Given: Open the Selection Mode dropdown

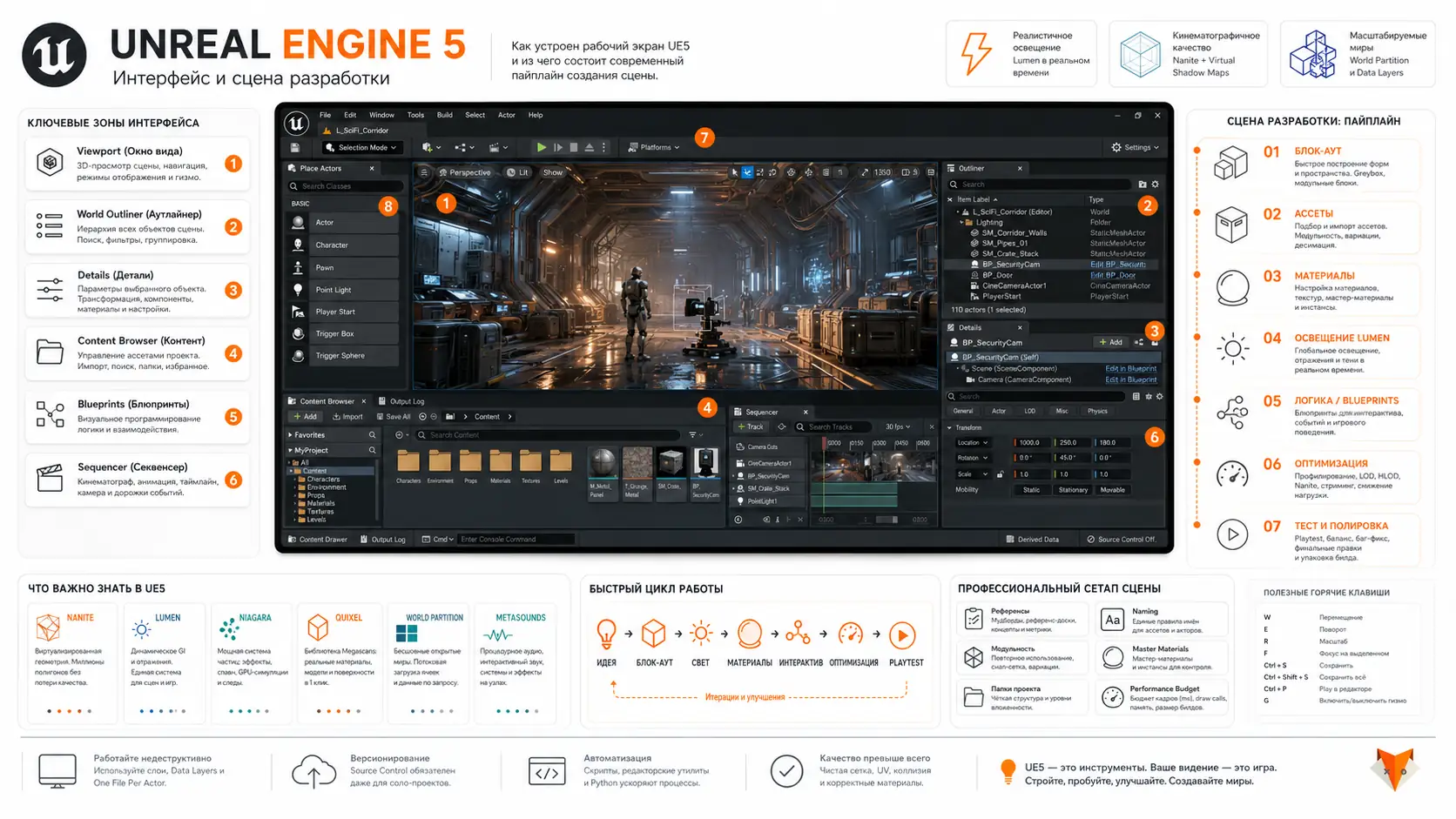Looking at the screenshot, I should pos(361,147).
